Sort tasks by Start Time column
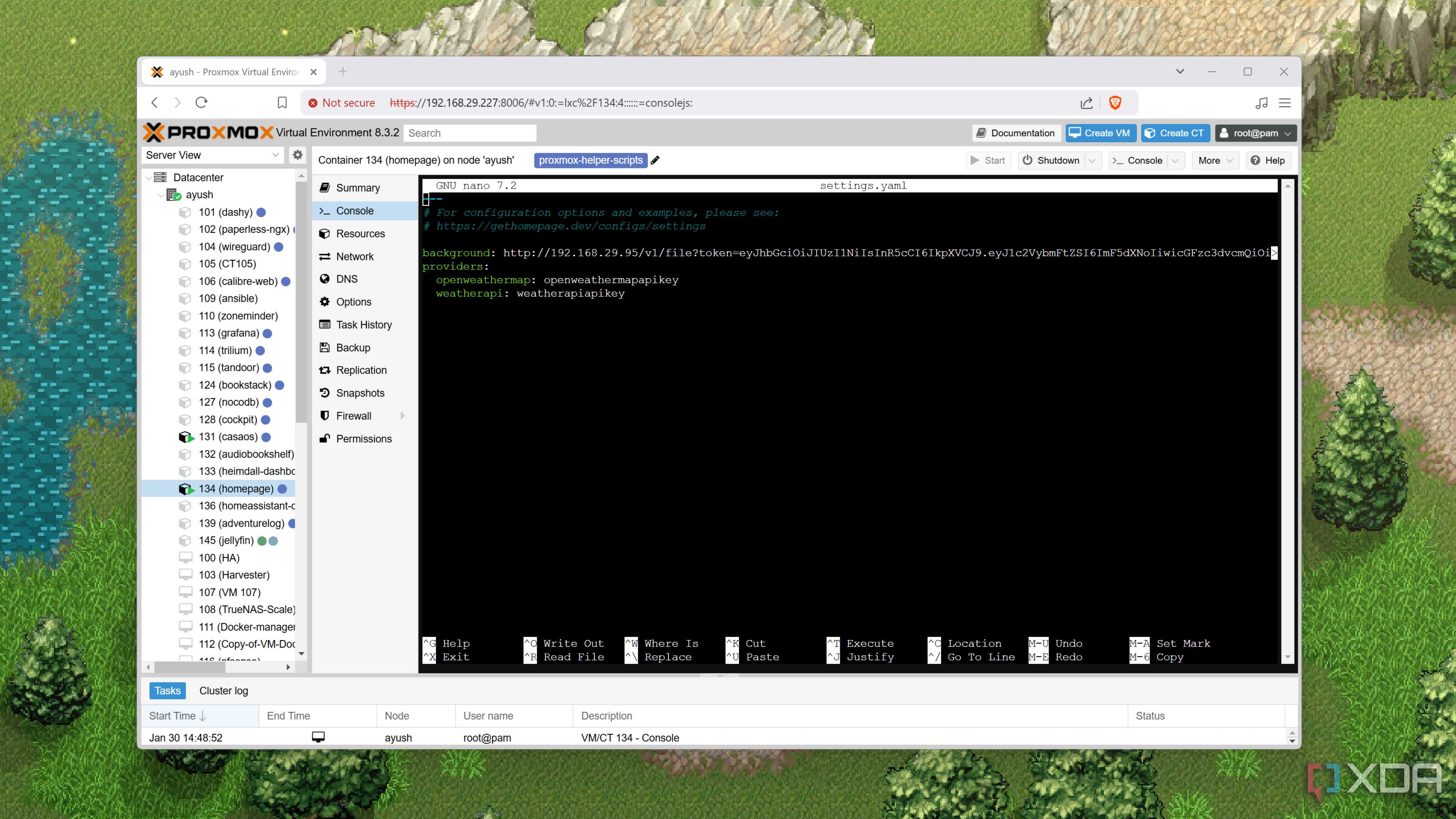 coord(199,715)
